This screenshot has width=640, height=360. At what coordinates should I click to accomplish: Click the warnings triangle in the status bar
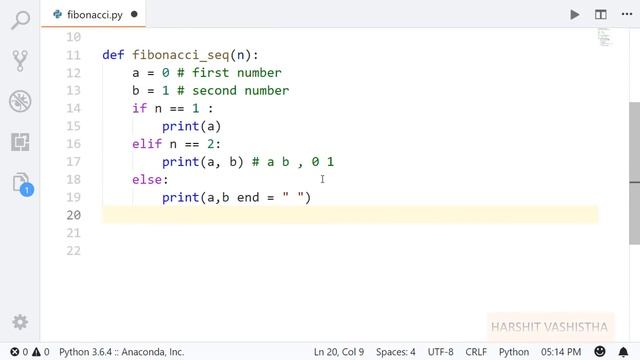coord(36,352)
